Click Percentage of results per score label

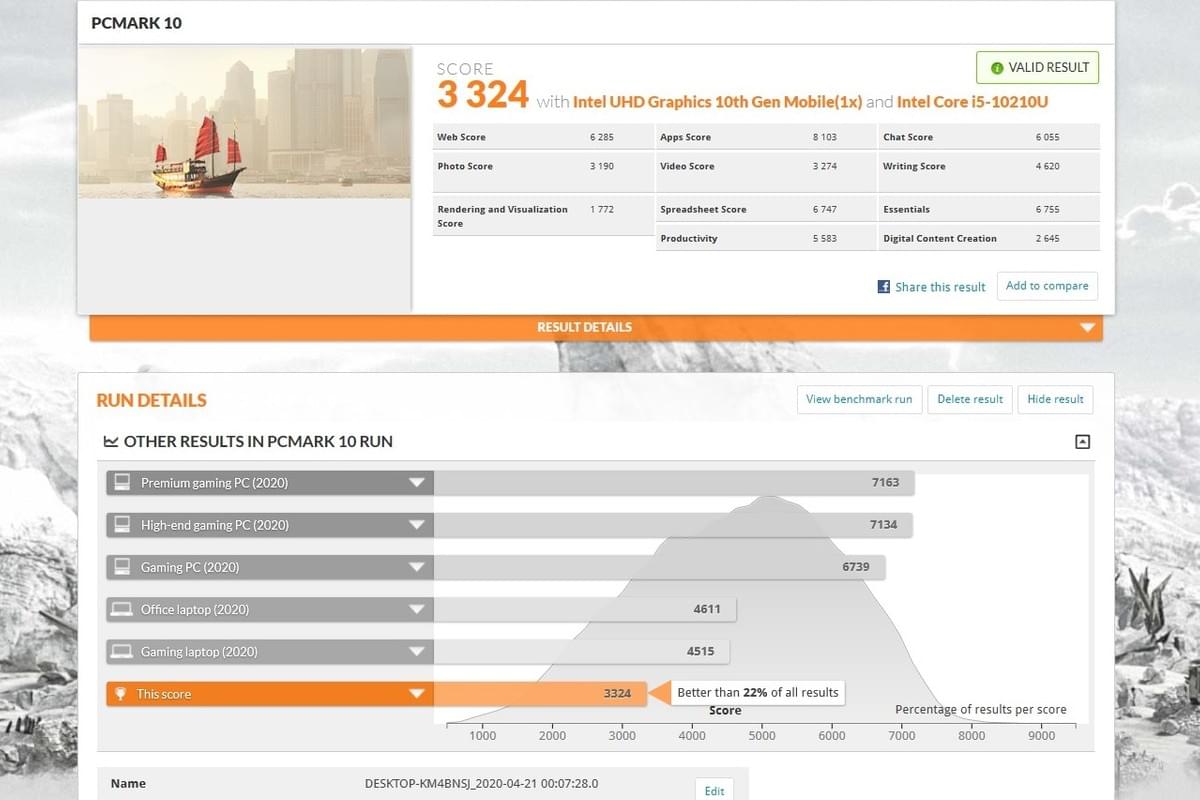(x=981, y=709)
